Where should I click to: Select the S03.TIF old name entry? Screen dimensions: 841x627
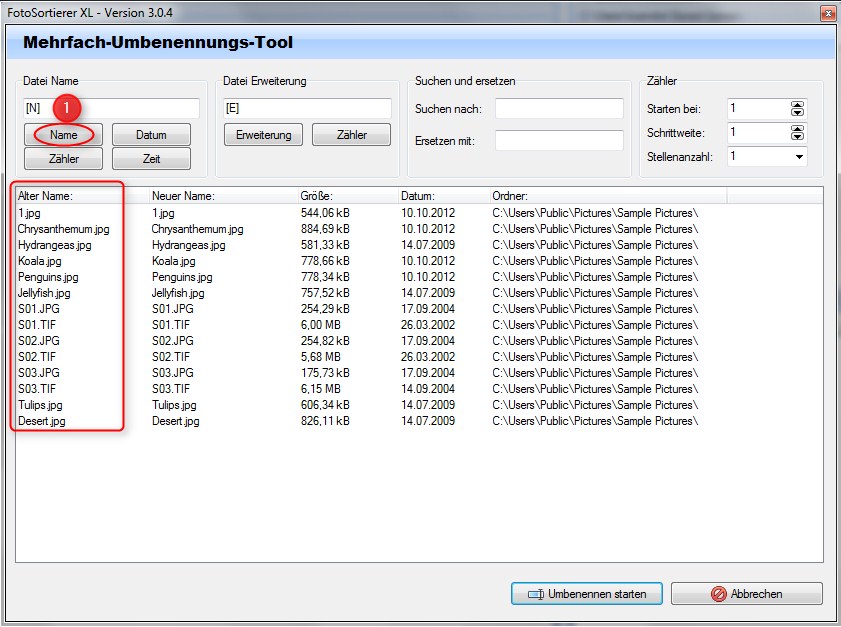(x=37, y=389)
